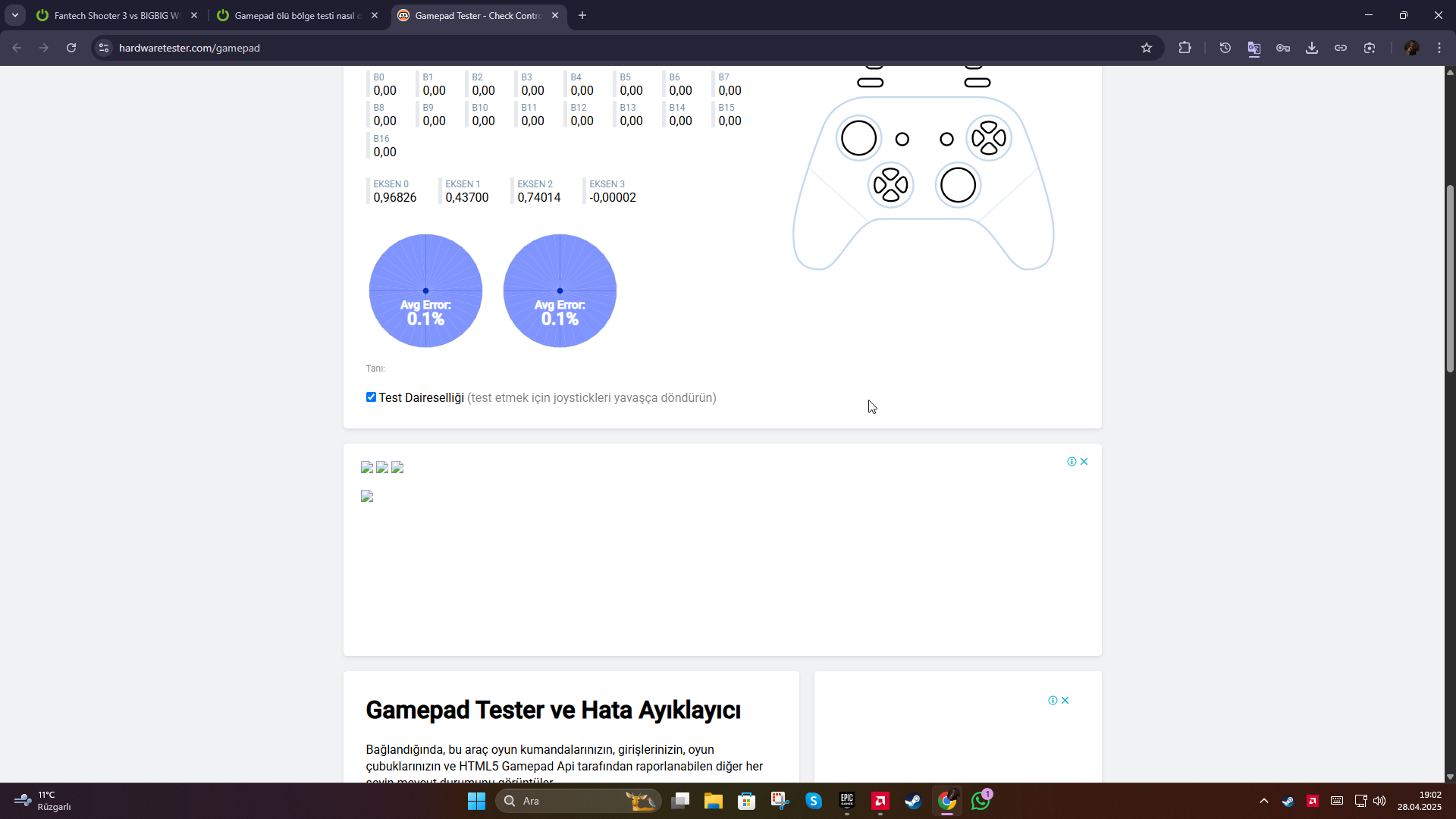Image resolution: width=1456 pixels, height=819 pixels.
Task: Open Steam from the taskbar
Action: 913,801
